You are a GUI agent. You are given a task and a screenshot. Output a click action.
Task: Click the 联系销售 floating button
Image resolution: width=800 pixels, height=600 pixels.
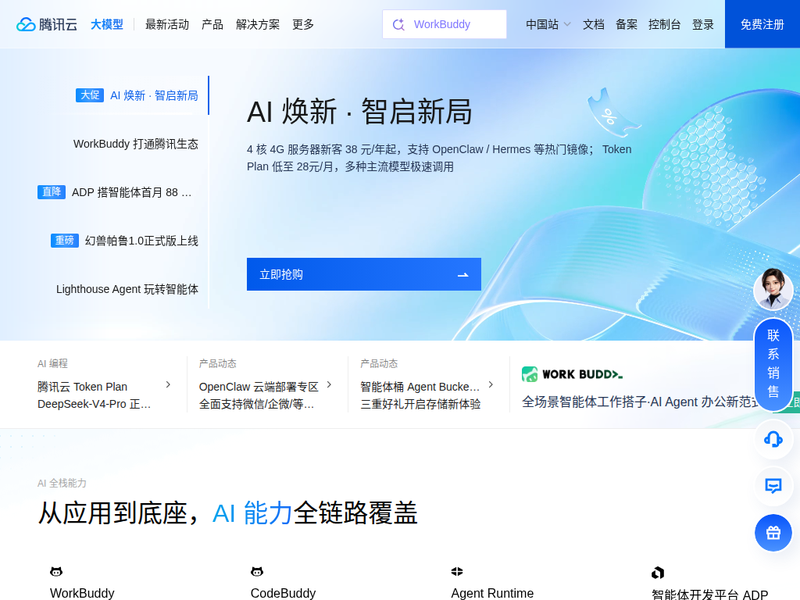click(x=773, y=363)
